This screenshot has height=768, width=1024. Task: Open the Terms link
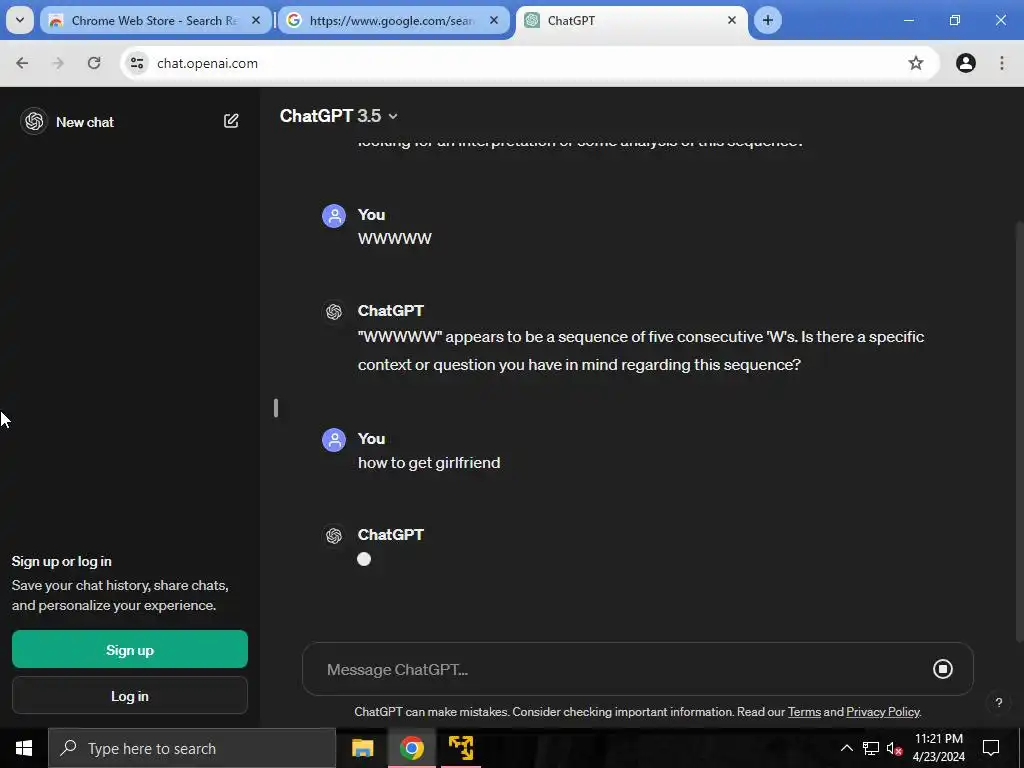(804, 712)
